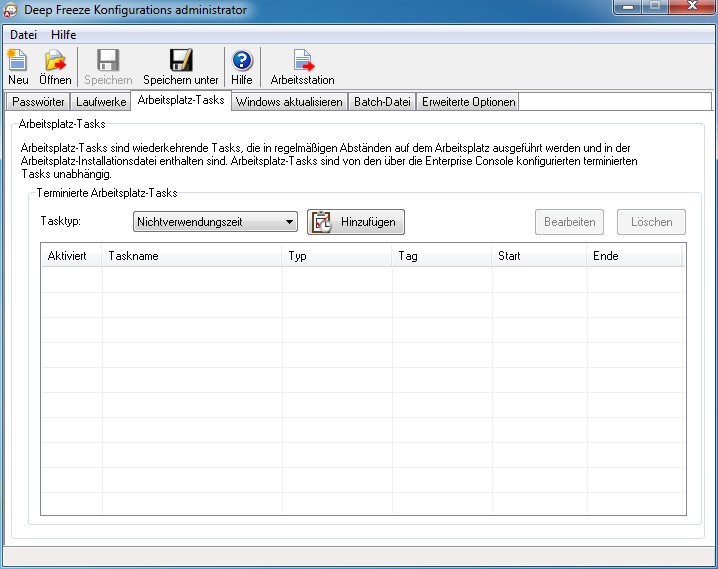Image resolution: width=718 pixels, height=569 pixels.
Task: Select the Arbeitsplatz-Tasks tab
Action: pyautogui.click(x=181, y=100)
